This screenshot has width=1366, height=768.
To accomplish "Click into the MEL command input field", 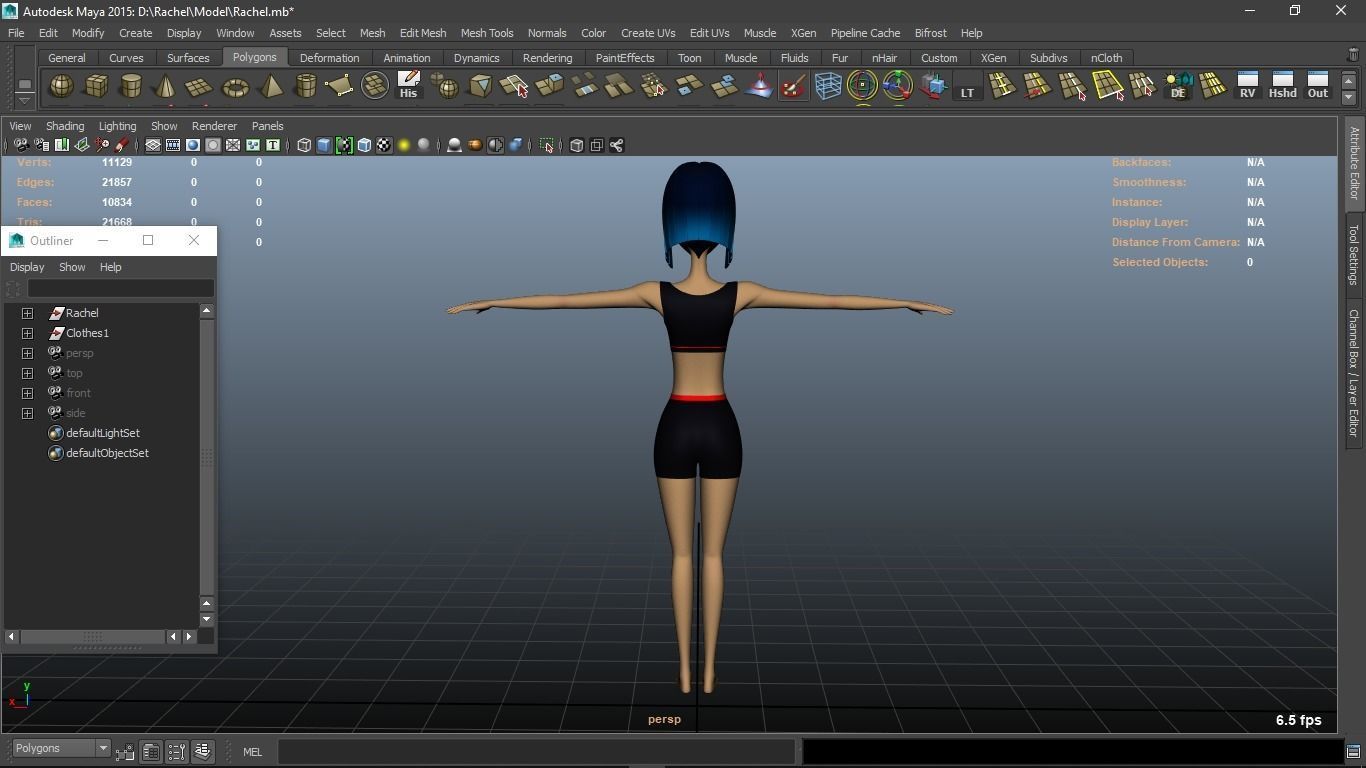I will pos(538,752).
